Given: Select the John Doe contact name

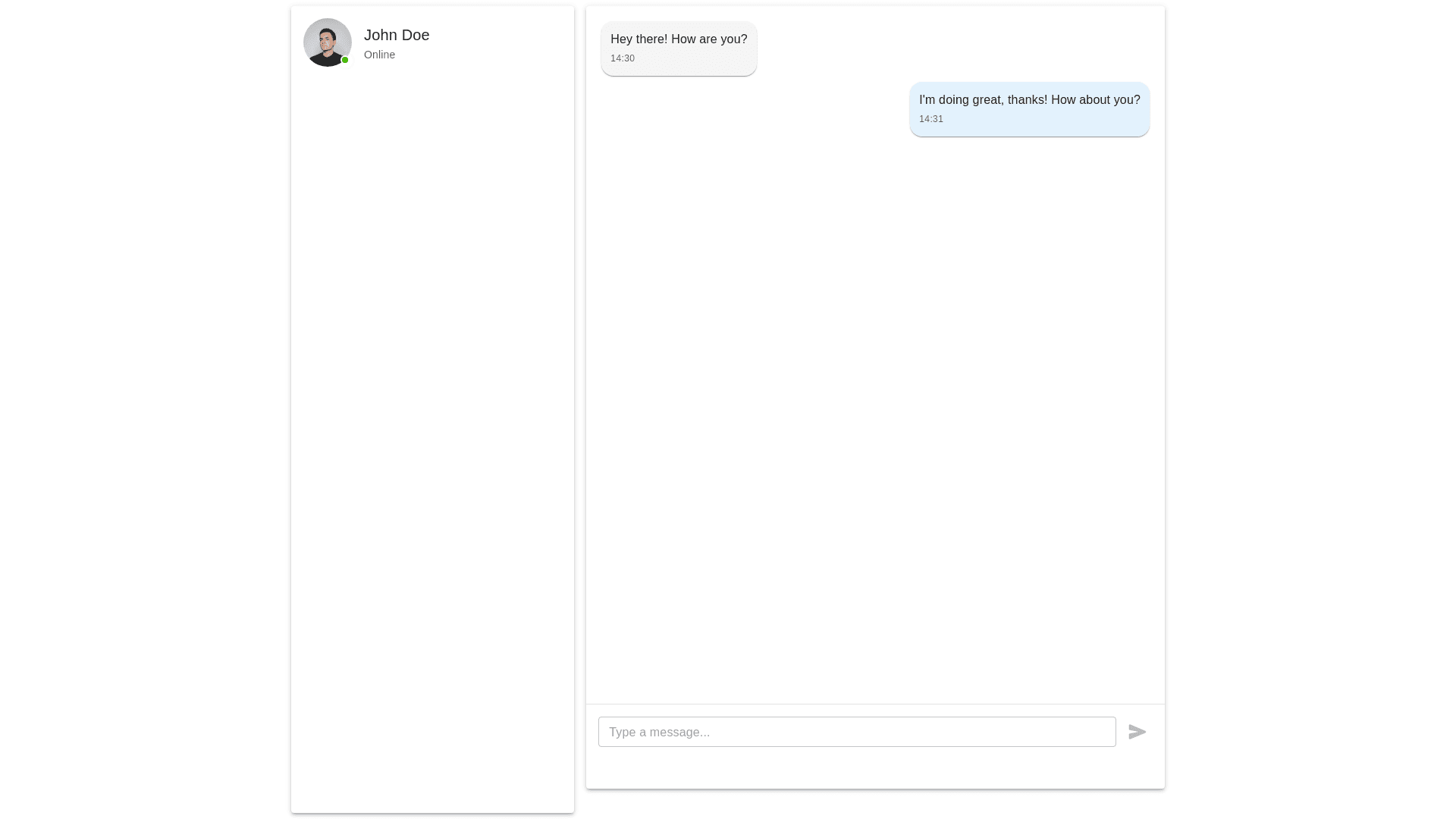Looking at the screenshot, I should 397,35.
